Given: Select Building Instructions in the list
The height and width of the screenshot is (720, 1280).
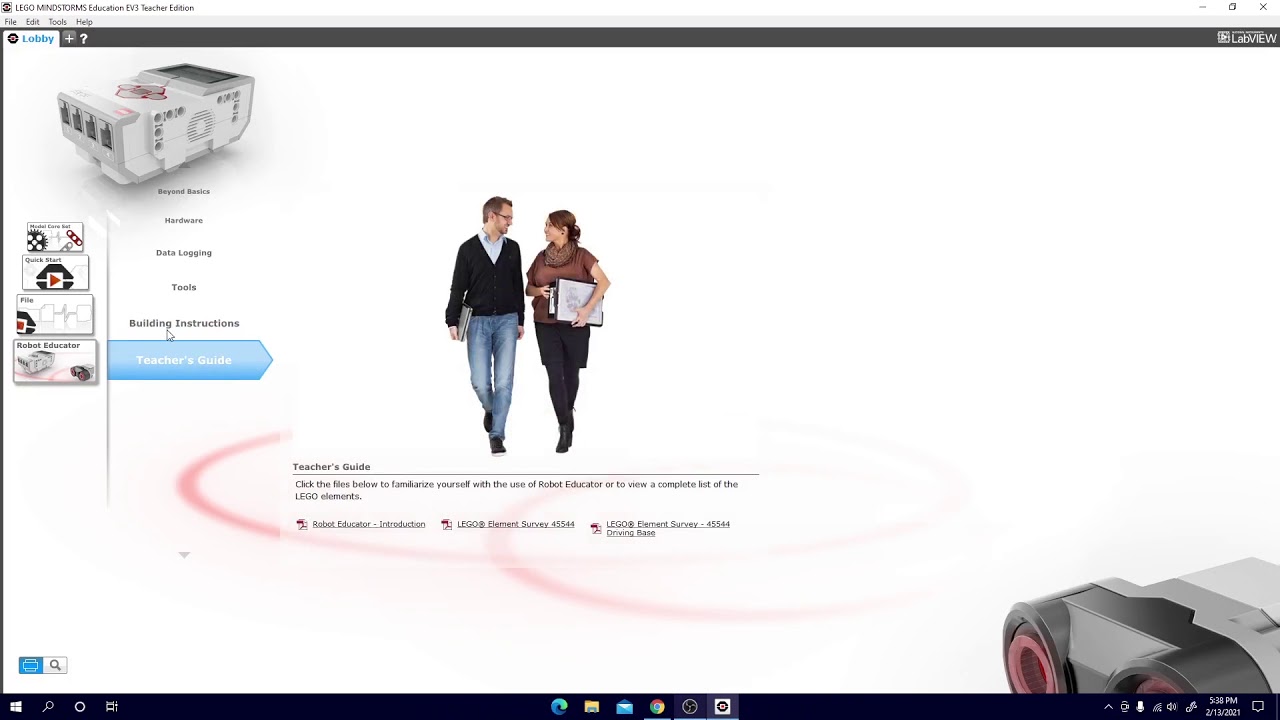Looking at the screenshot, I should click(x=184, y=323).
